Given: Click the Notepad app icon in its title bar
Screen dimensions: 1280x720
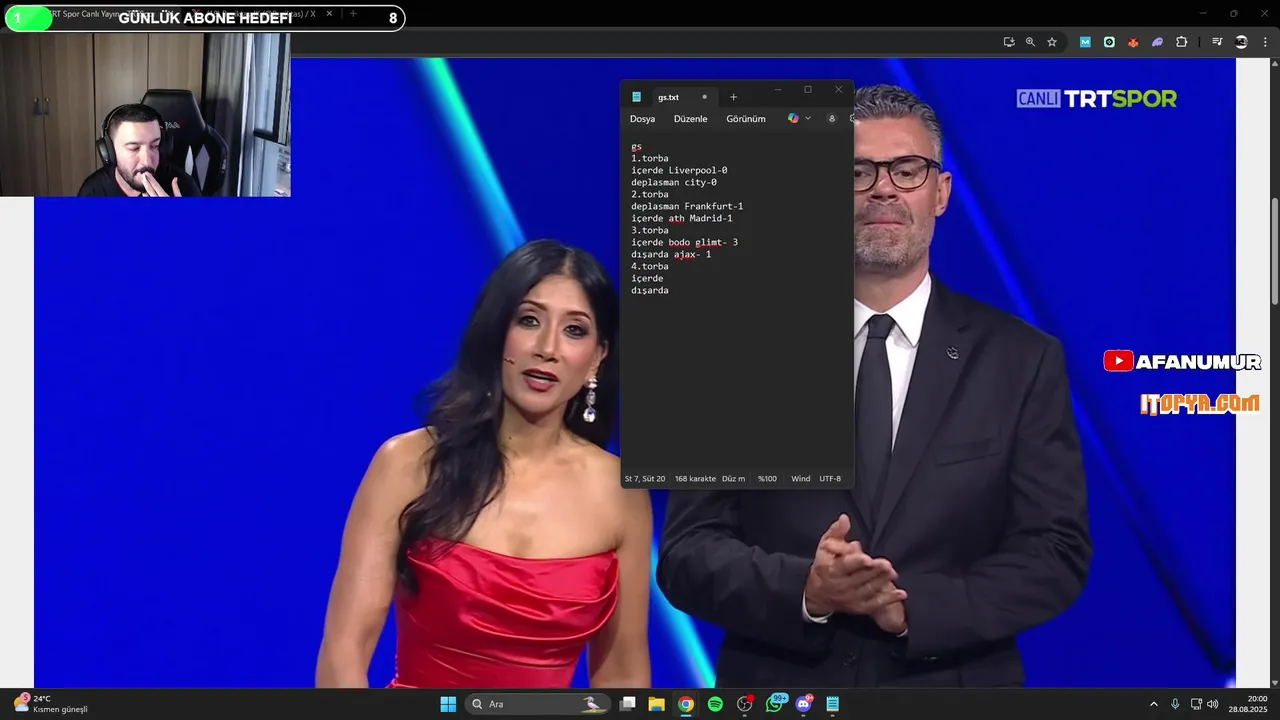Looking at the screenshot, I should [x=636, y=97].
